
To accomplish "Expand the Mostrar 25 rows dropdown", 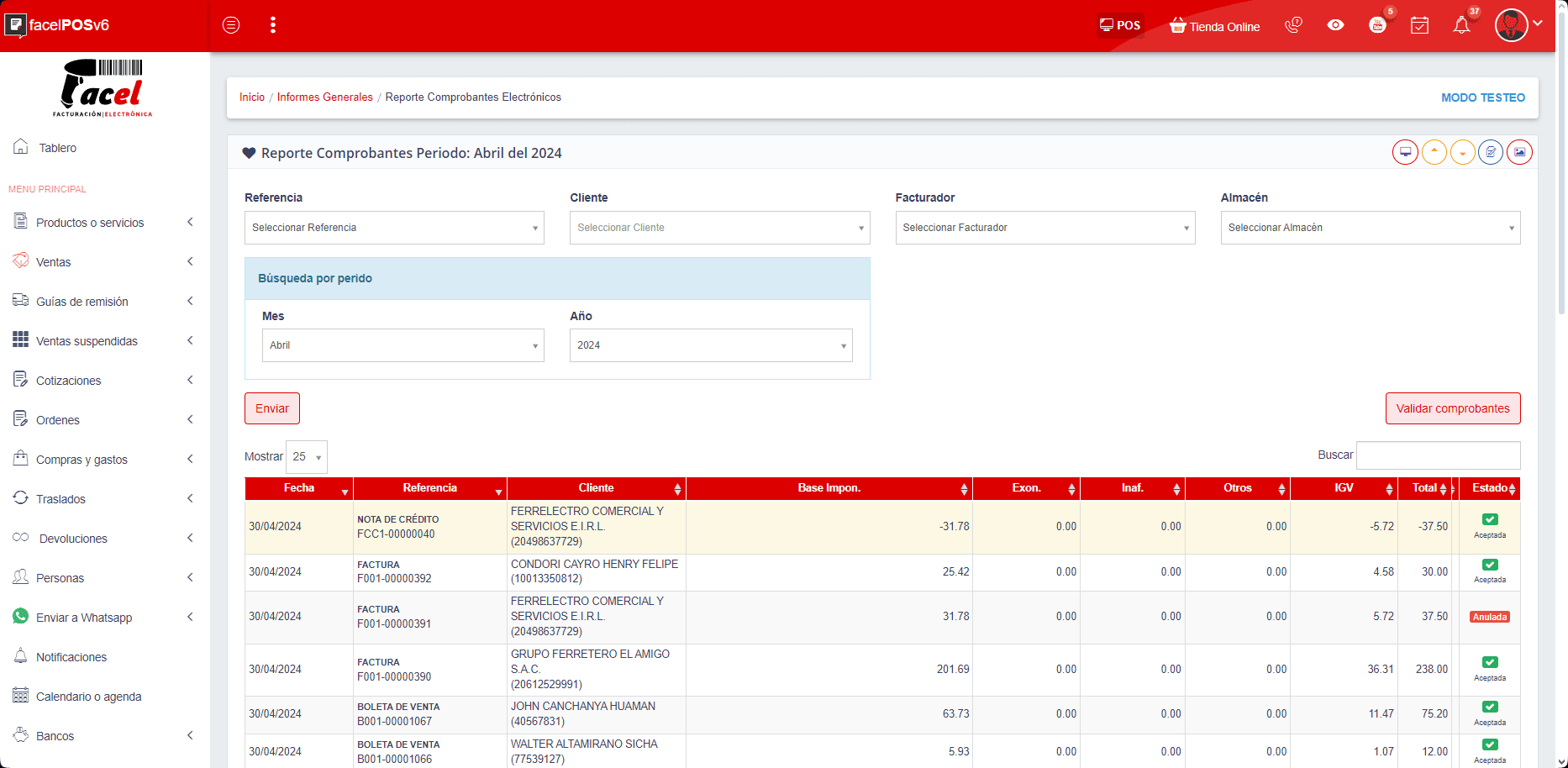I will [x=307, y=457].
